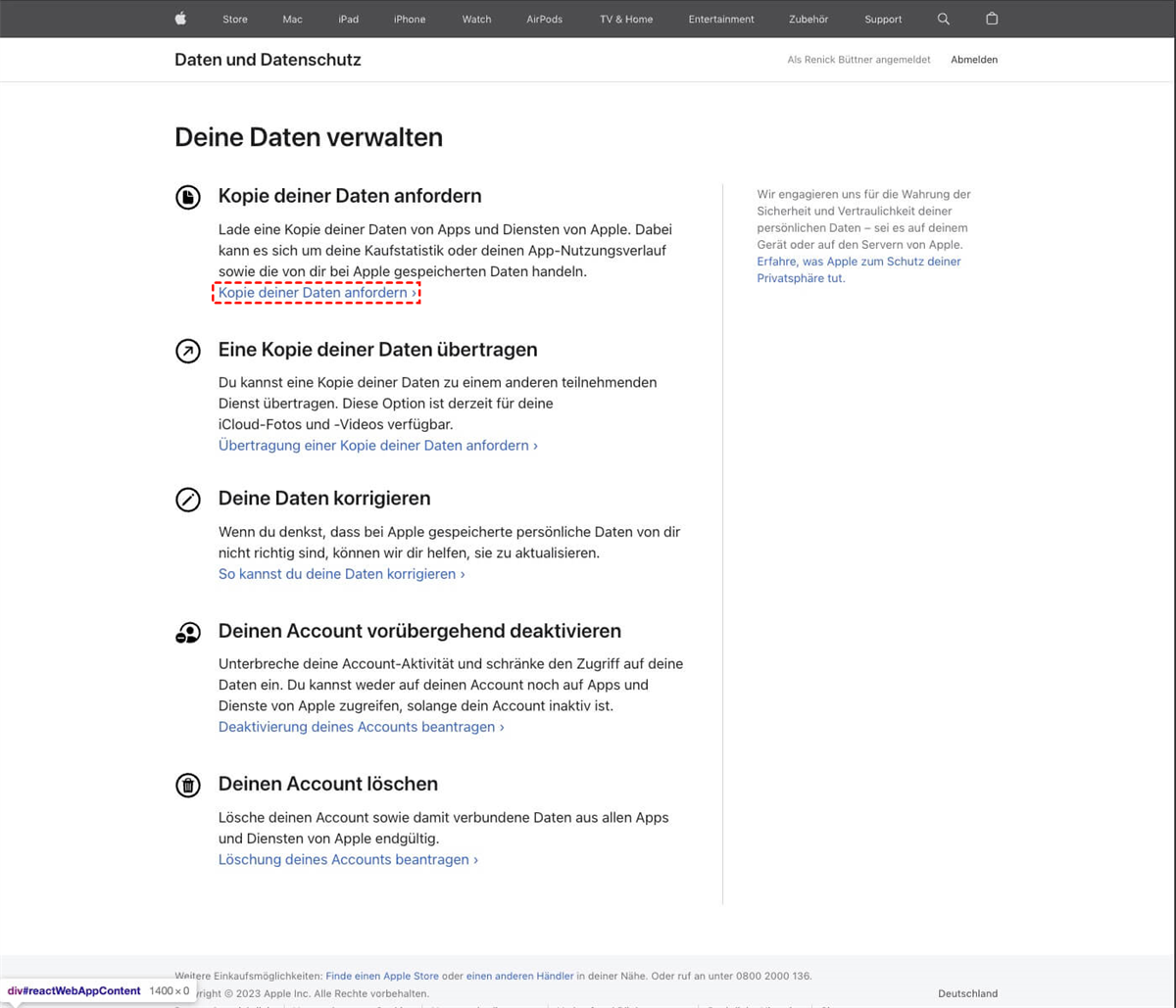
Task: Open the Mac menu item
Action: (x=292, y=20)
